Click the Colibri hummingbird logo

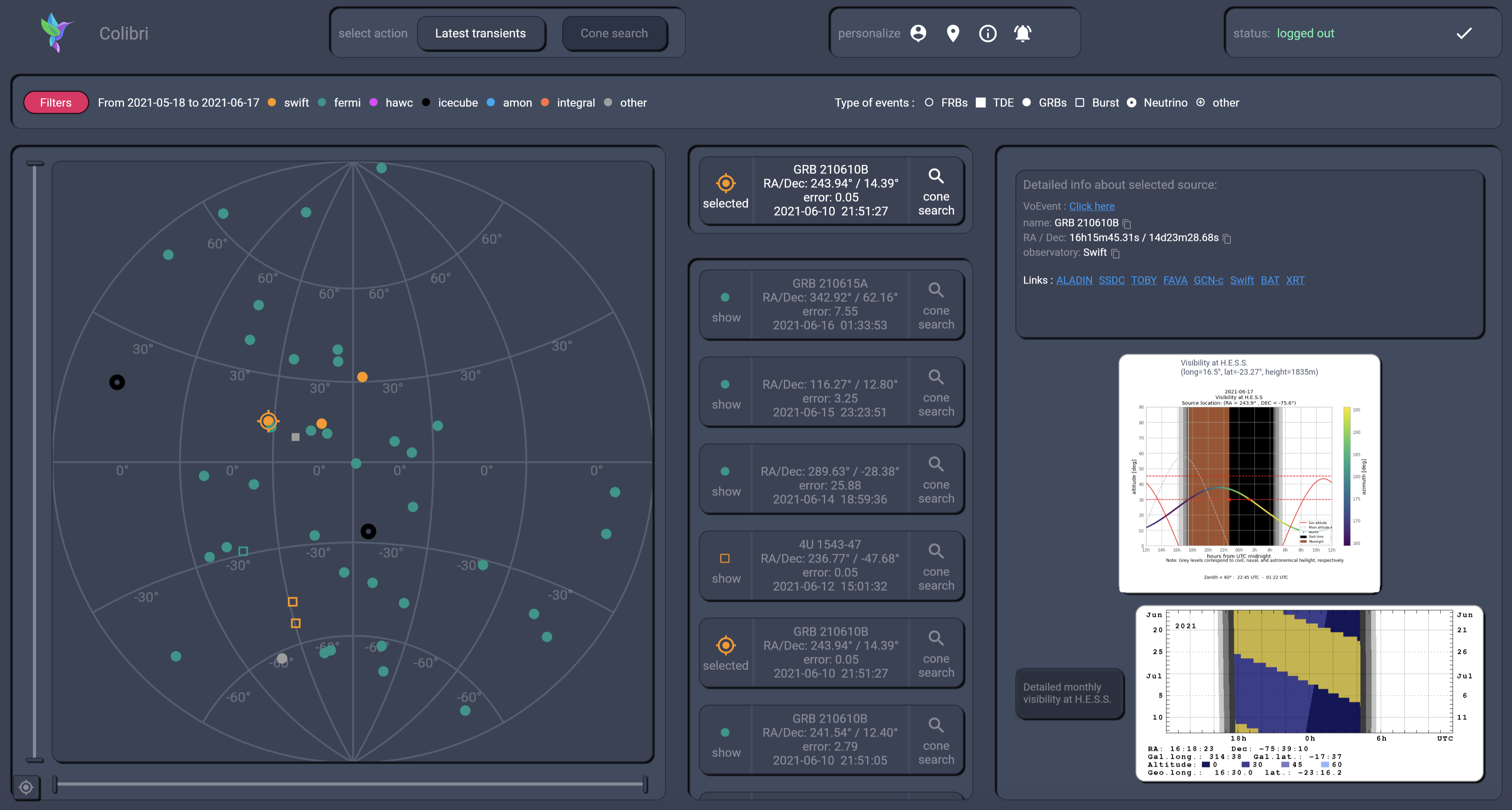(57, 32)
